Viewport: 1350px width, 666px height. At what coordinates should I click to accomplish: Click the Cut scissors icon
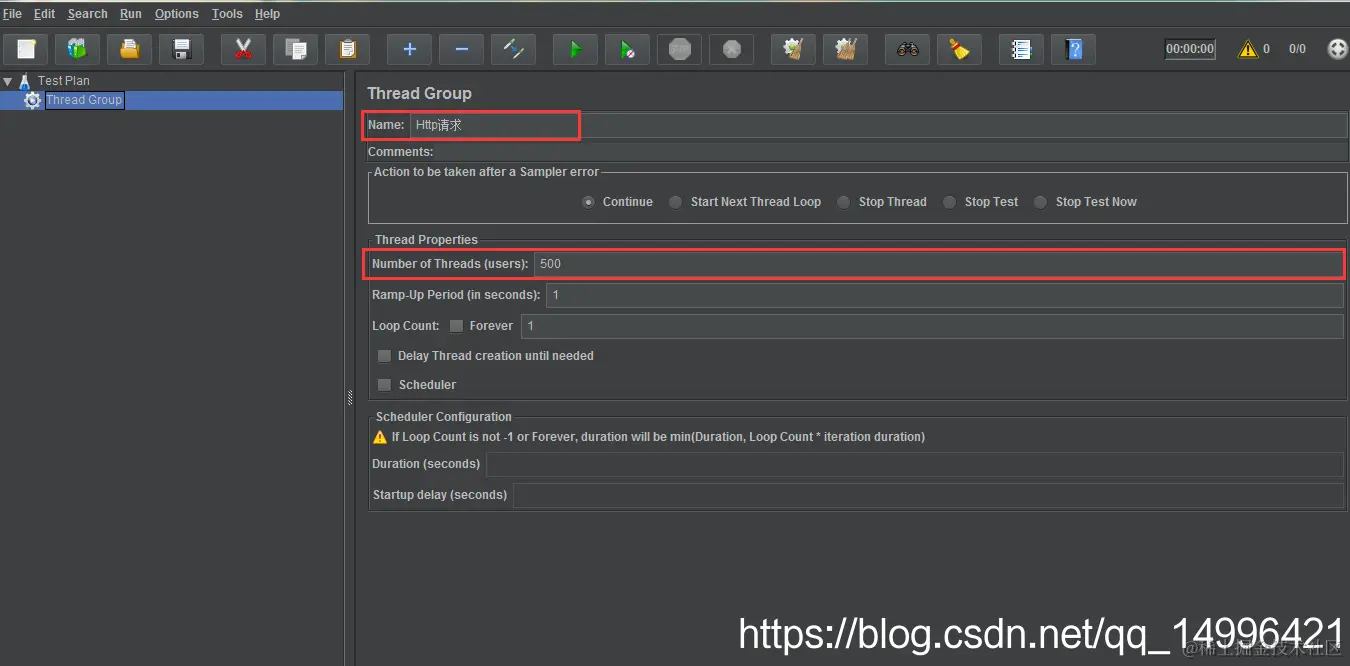click(243, 49)
